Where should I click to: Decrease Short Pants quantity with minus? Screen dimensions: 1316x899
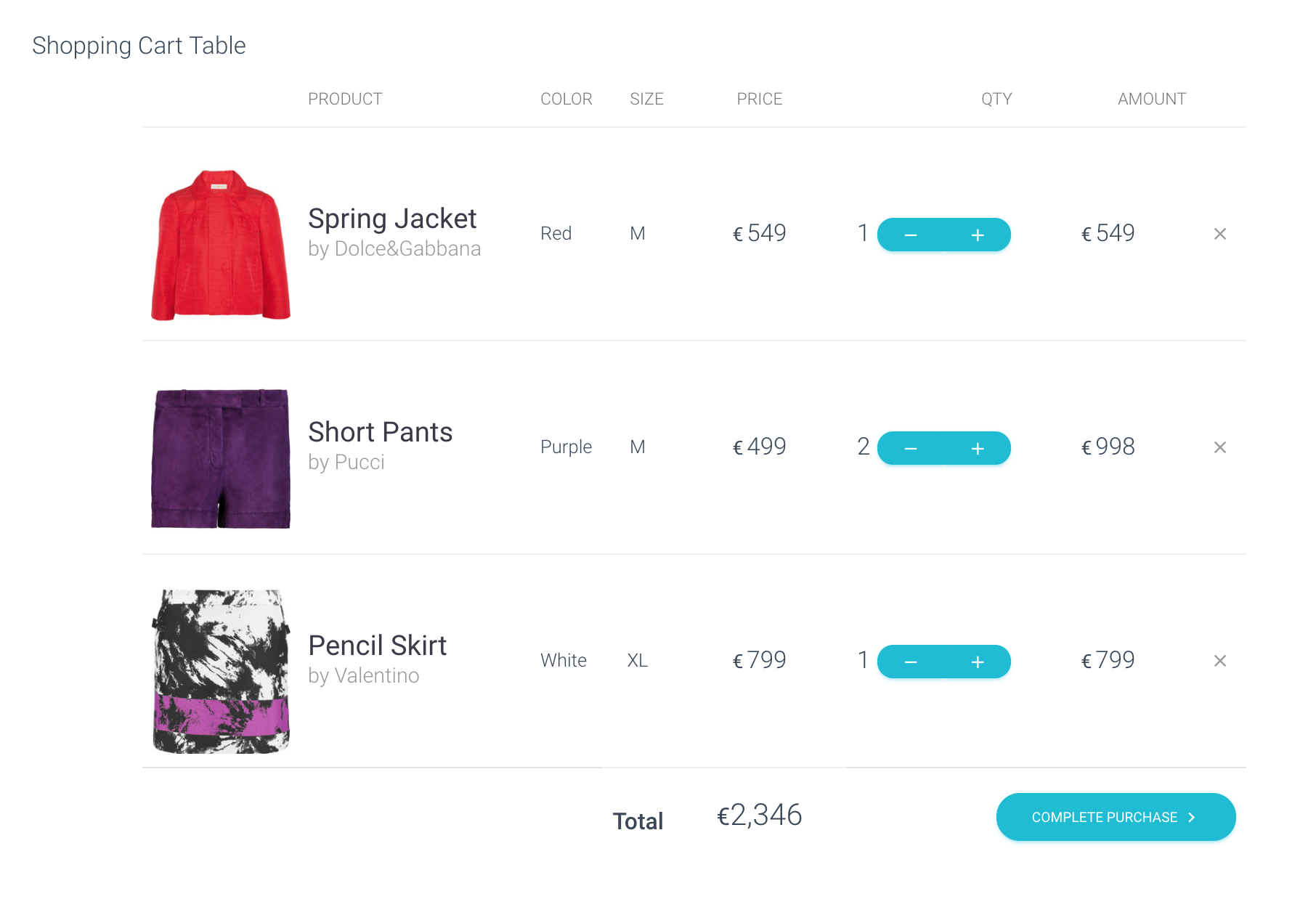coord(911,449)
